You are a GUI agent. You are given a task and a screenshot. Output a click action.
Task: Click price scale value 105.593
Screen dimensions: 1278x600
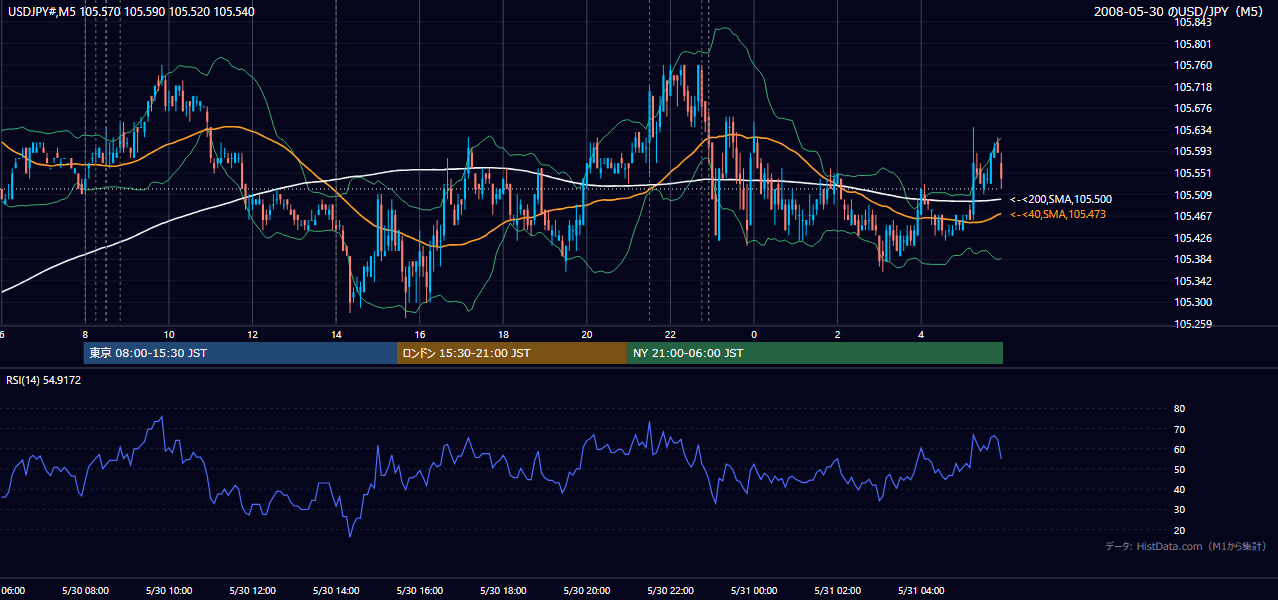tap(1194, 152)
